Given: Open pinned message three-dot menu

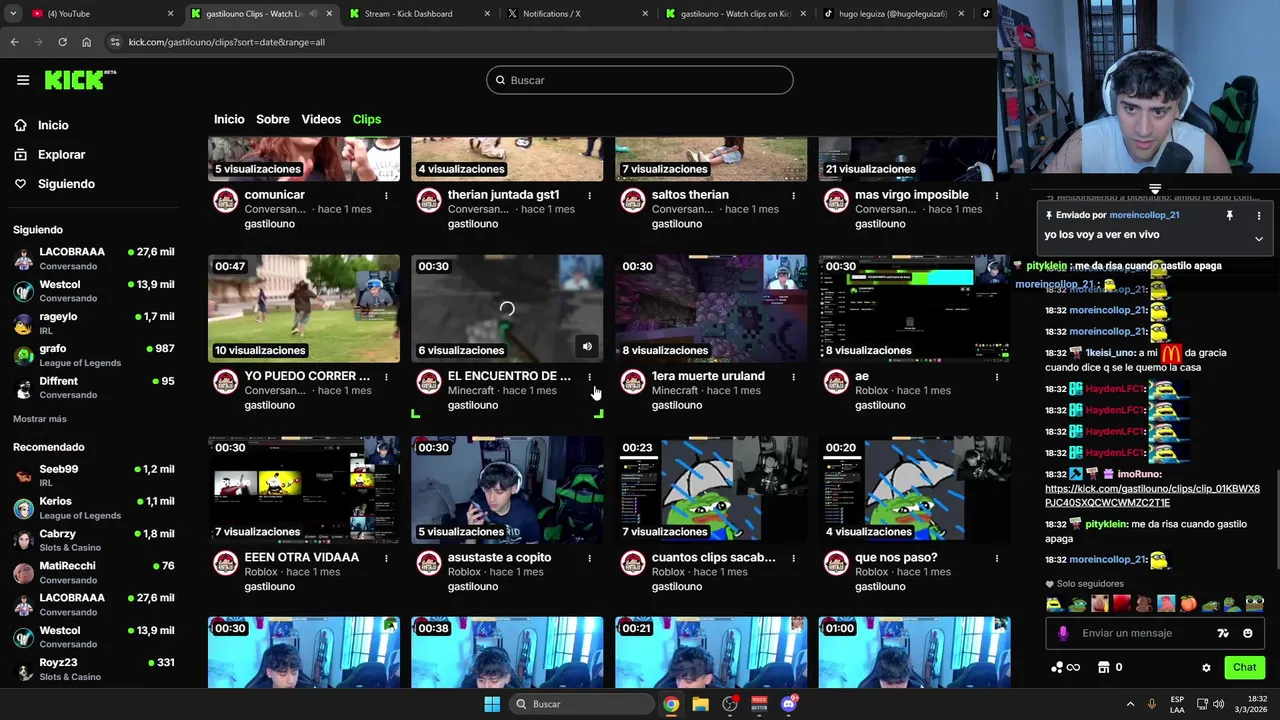Looking at the screenshot, I should [x=1259, y=215].
